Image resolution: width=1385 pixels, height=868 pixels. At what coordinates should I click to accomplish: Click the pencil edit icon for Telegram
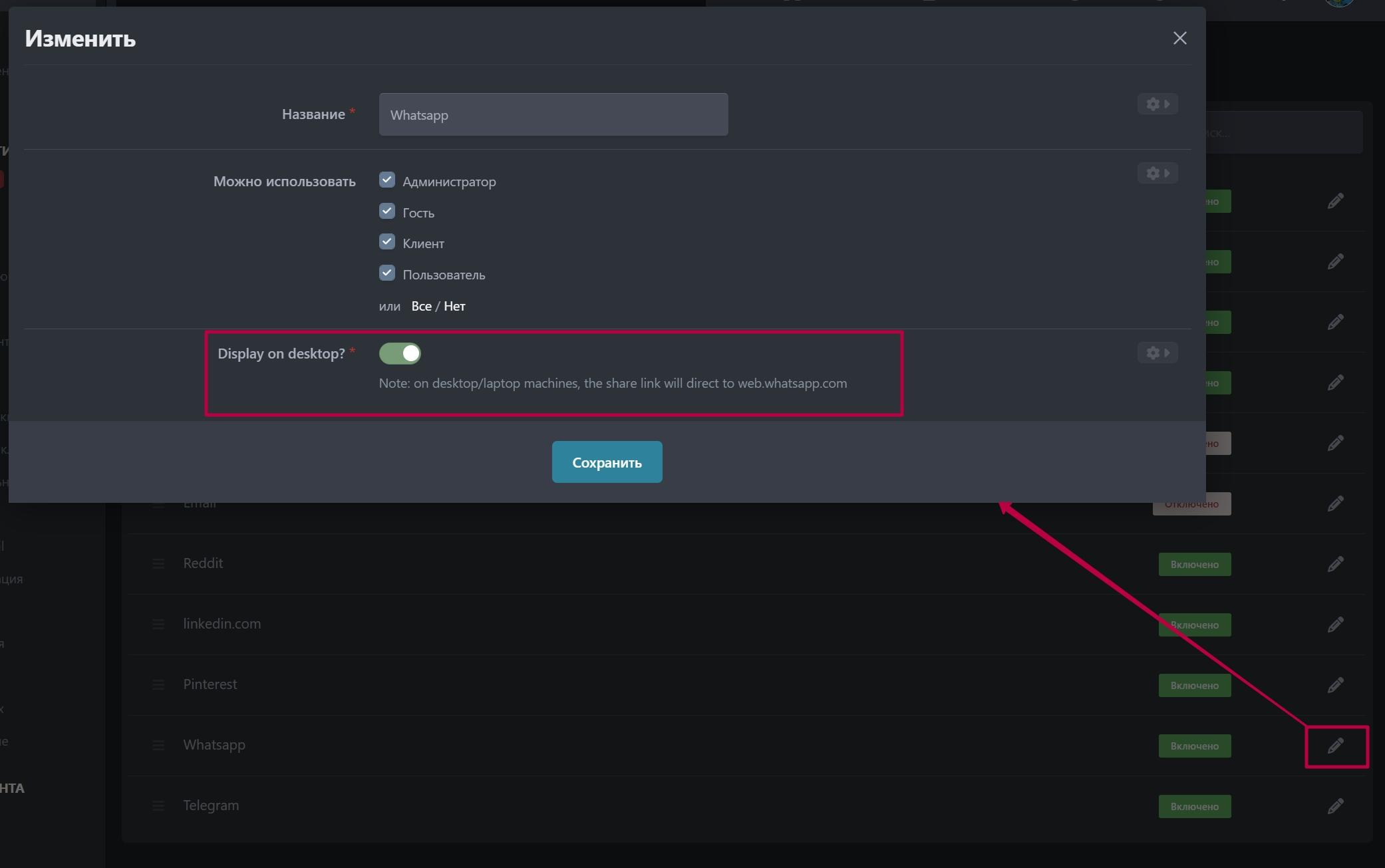click(1335, 806)
